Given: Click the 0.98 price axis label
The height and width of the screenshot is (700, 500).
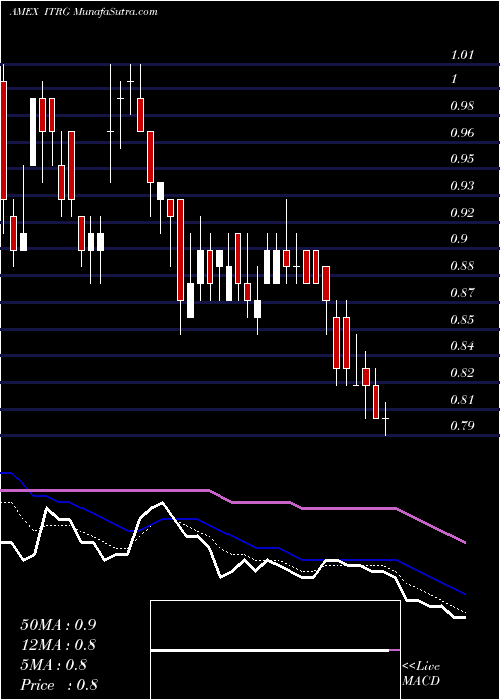Looking at the screenshot, I should [462, 106].
